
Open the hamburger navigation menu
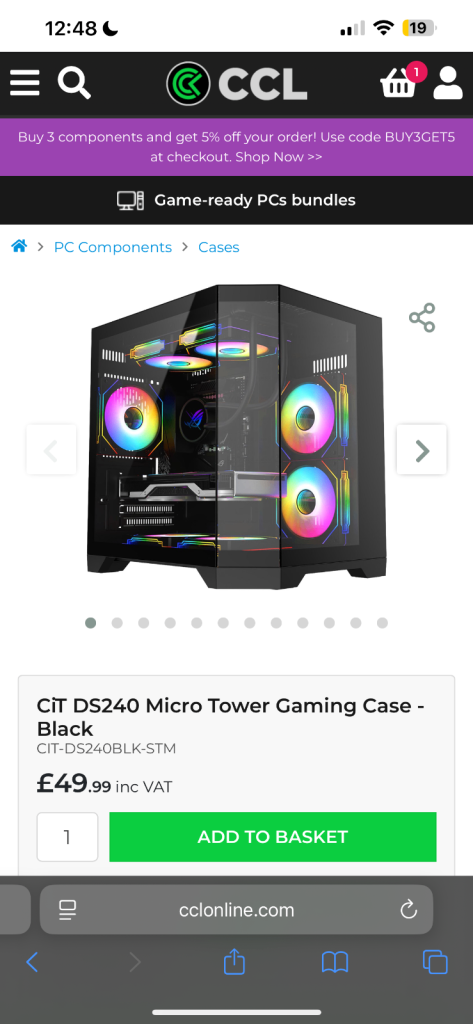pyautogui.click(x=25, y=84)
